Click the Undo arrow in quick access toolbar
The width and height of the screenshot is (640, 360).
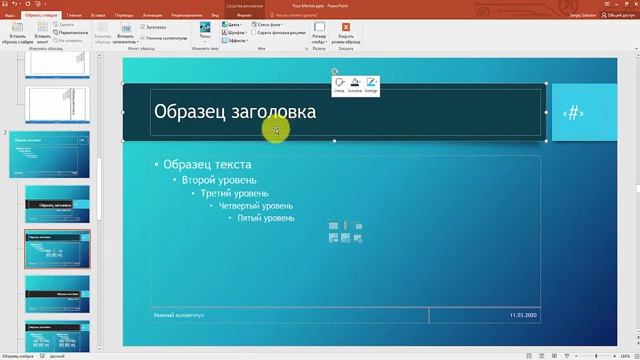pos(15,4)
